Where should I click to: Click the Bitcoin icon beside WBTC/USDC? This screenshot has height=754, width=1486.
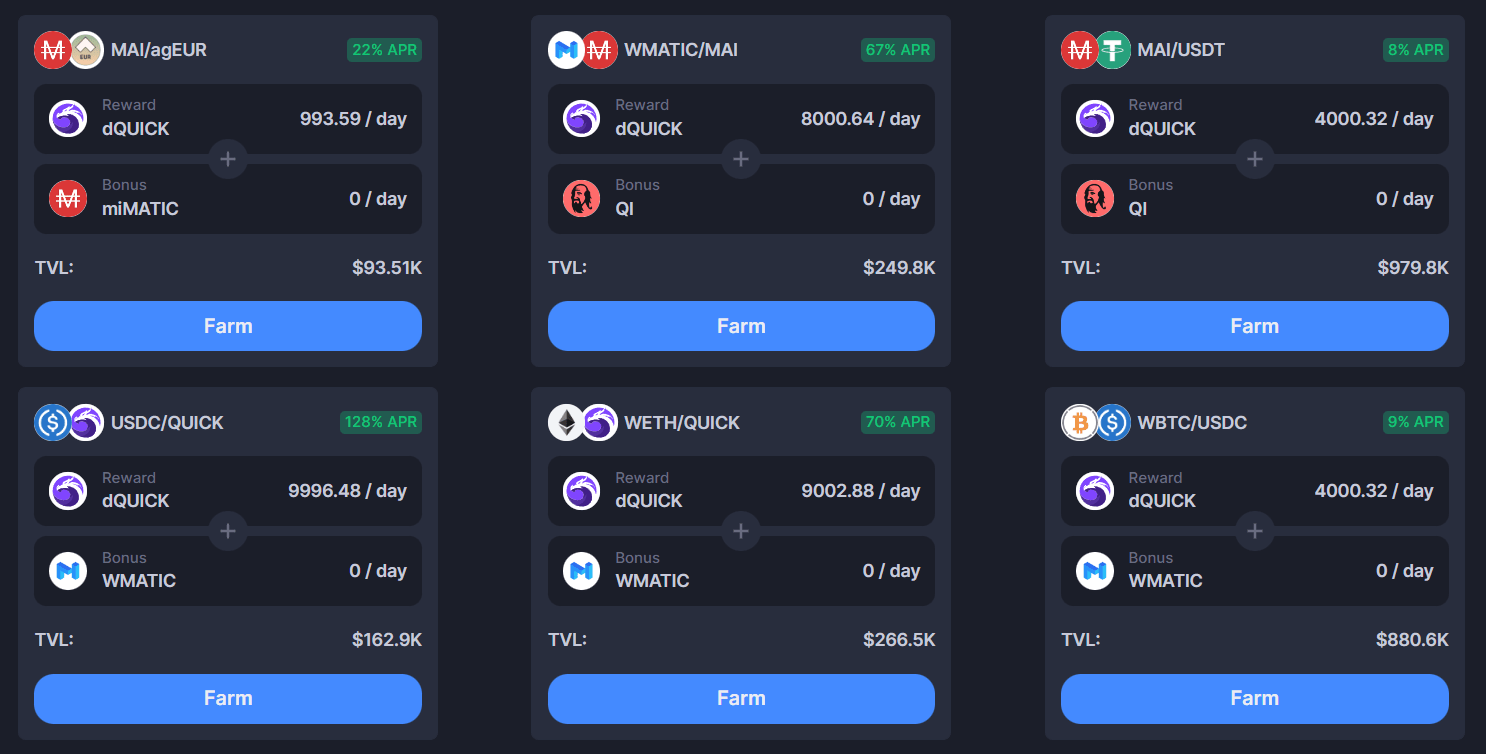1079,423
